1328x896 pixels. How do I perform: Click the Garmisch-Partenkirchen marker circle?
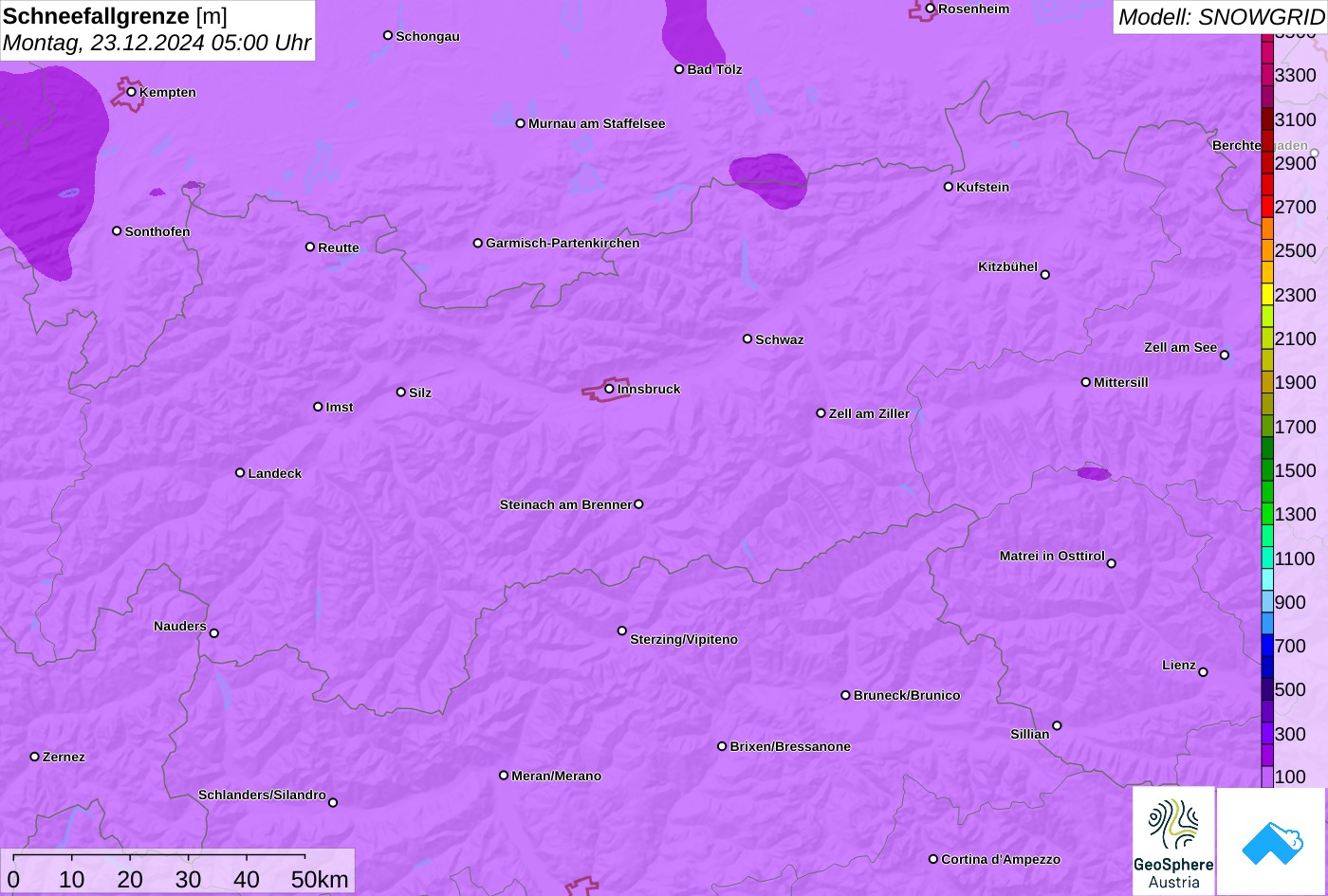(478, 243)
